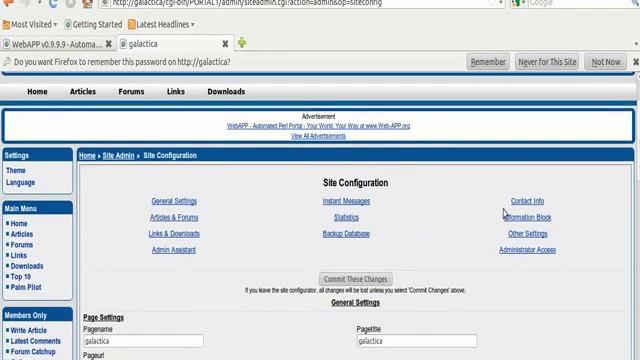Open the Backup Database link
640x360 pixels.
click(x=346, y=233)
